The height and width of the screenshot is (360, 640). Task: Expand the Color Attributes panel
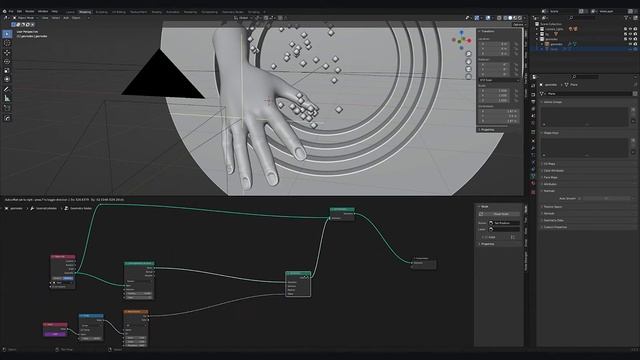(x=553, y=171)
